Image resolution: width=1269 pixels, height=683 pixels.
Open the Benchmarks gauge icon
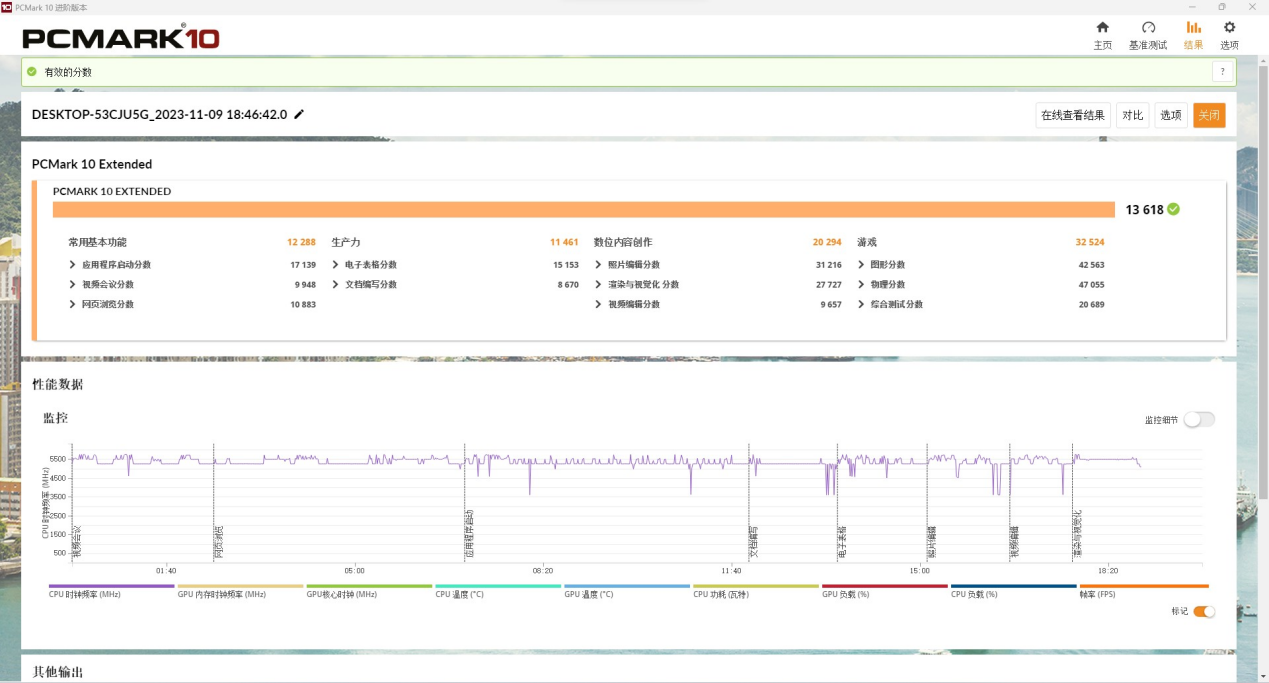1148,28
